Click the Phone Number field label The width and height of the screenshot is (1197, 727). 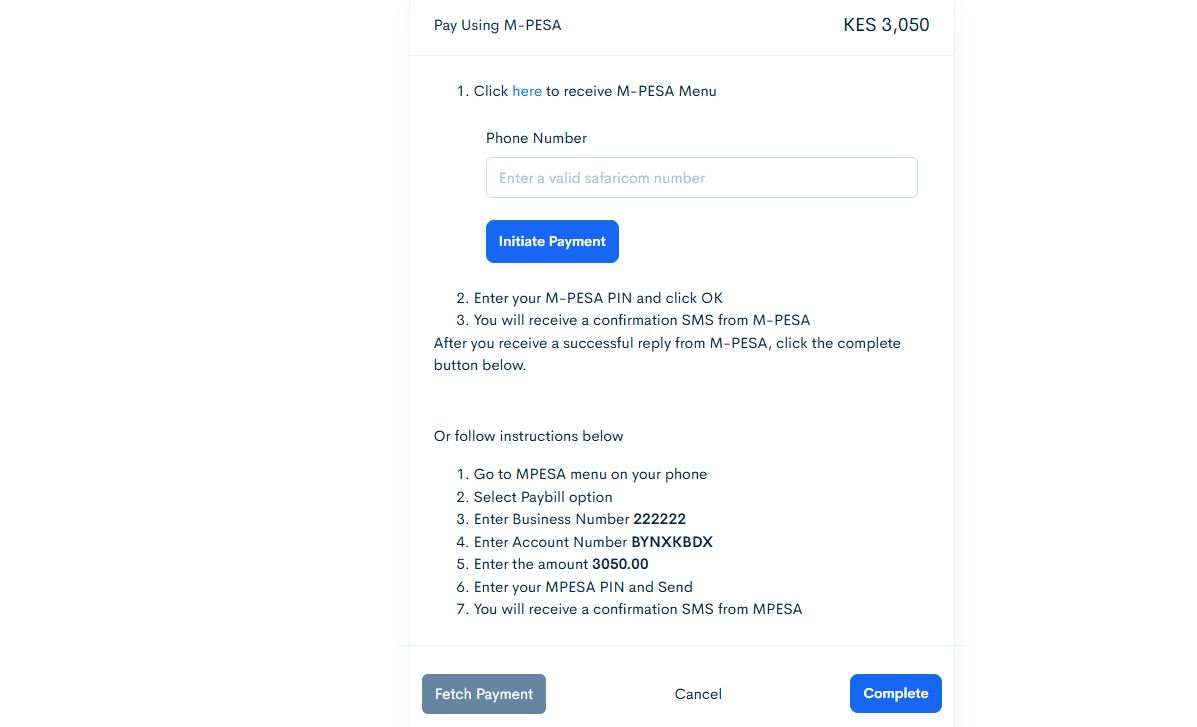pyautogui.click(x=536, y=138)
